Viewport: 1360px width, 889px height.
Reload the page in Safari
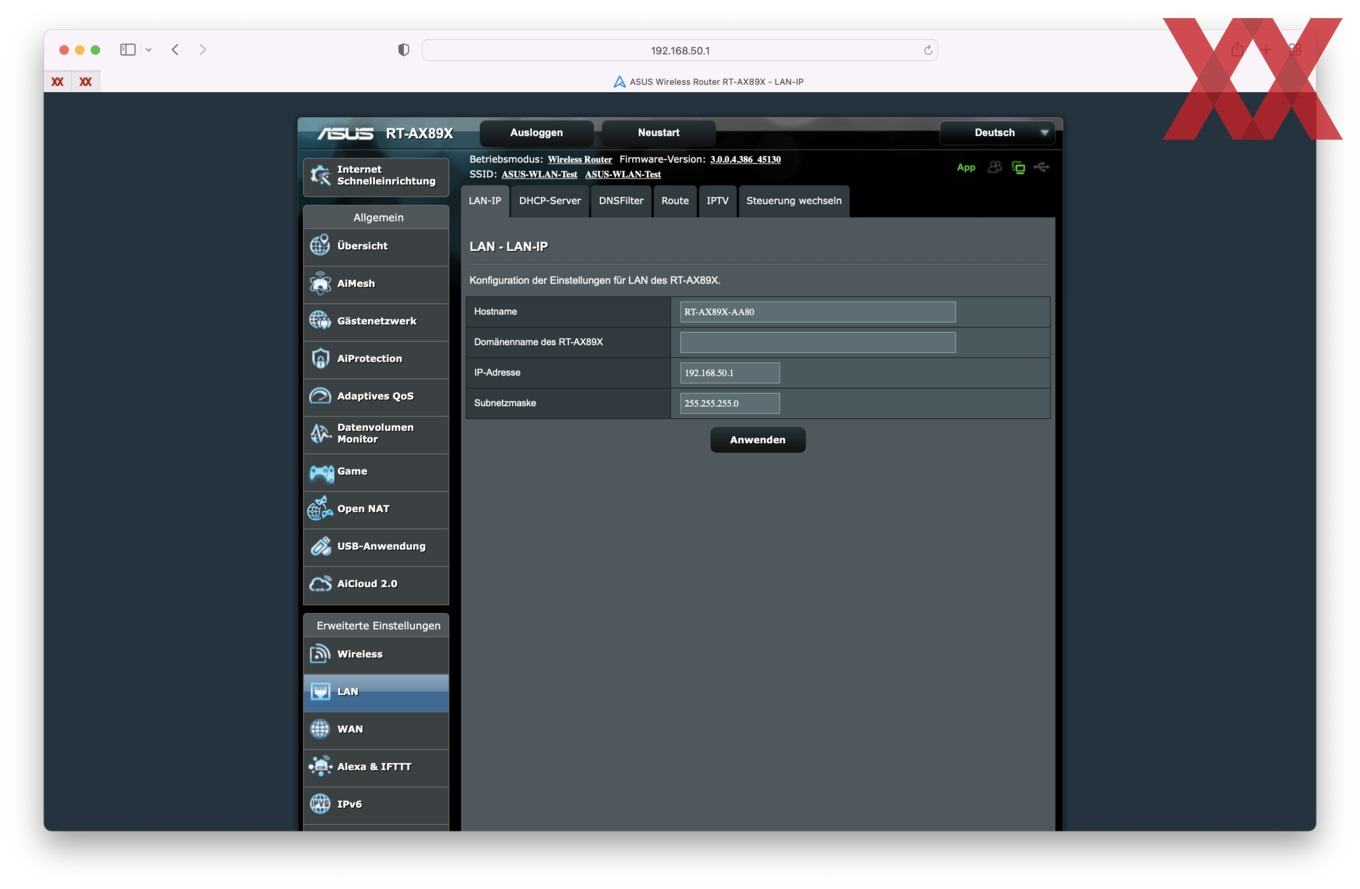pyautogui.click(x=928, y=50)
